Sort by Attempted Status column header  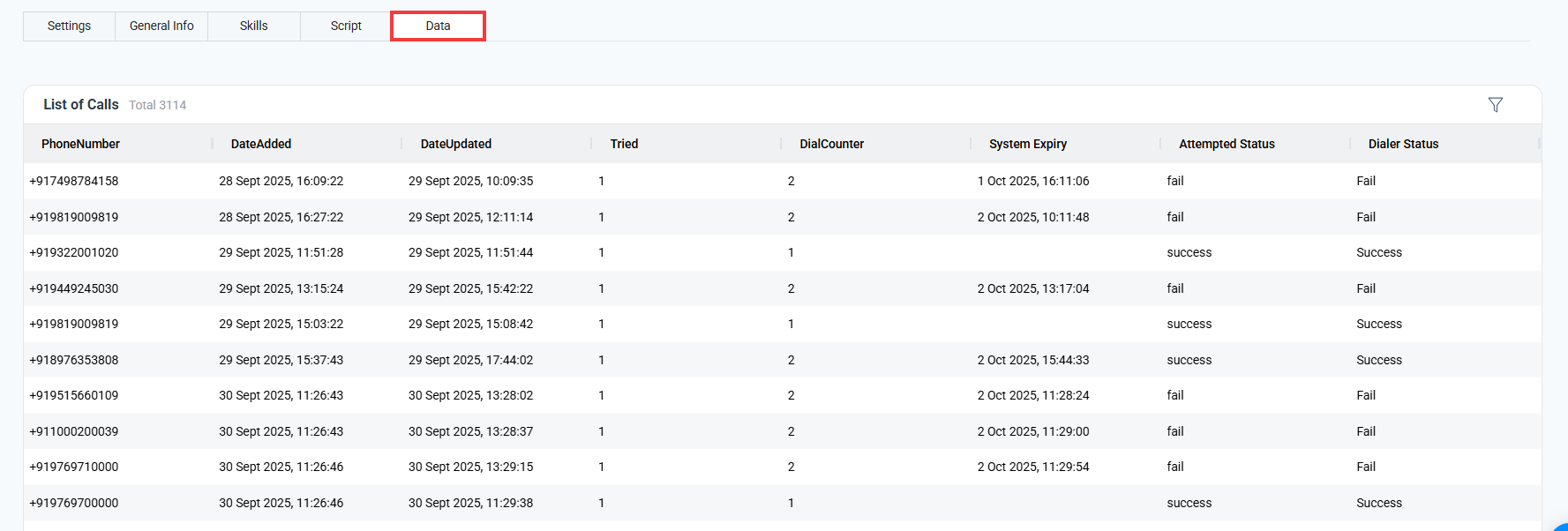point(1227,144)
